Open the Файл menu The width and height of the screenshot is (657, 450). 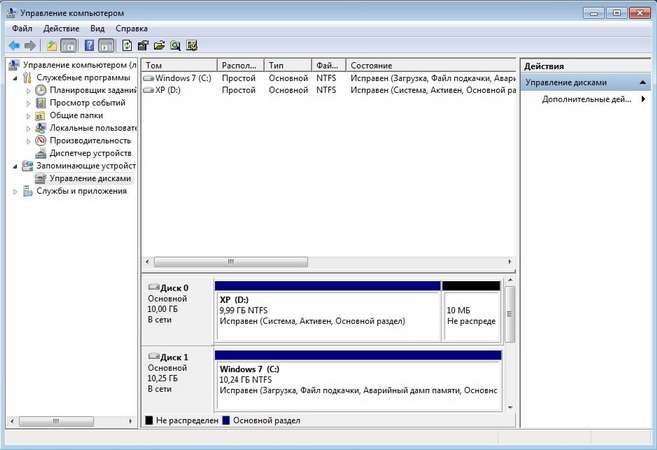(x=22, y=28)
